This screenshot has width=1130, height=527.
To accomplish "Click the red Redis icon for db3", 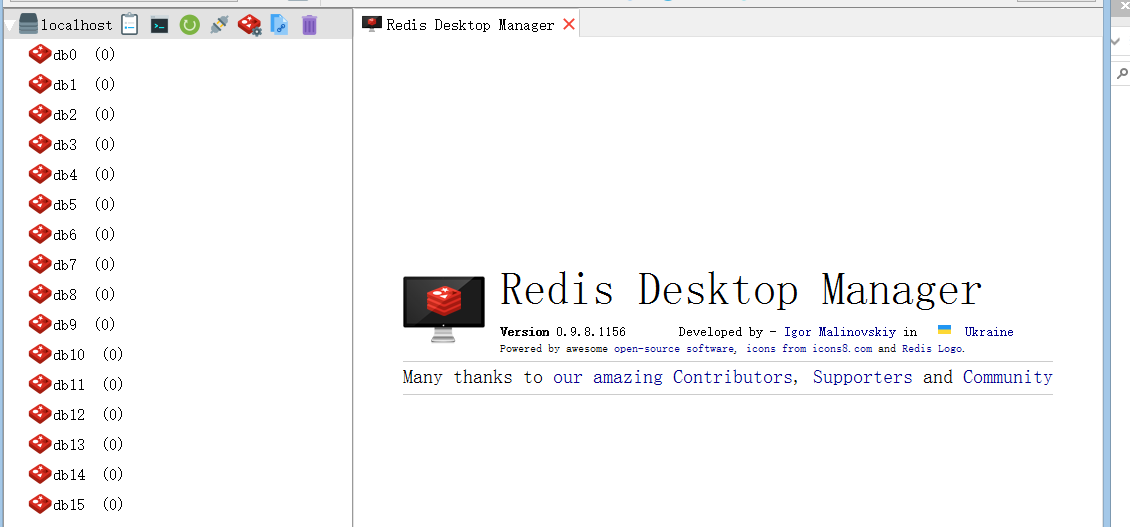I will tap(40, 144).
